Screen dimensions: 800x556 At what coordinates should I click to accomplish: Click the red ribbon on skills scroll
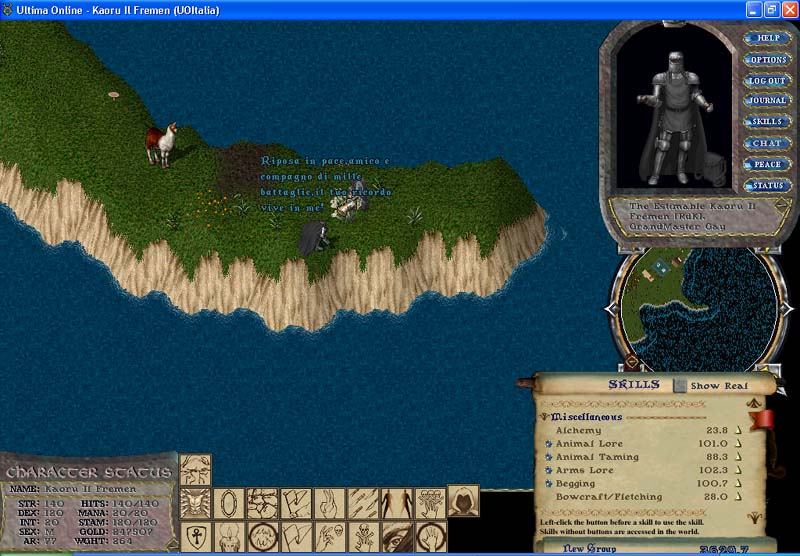762,420
